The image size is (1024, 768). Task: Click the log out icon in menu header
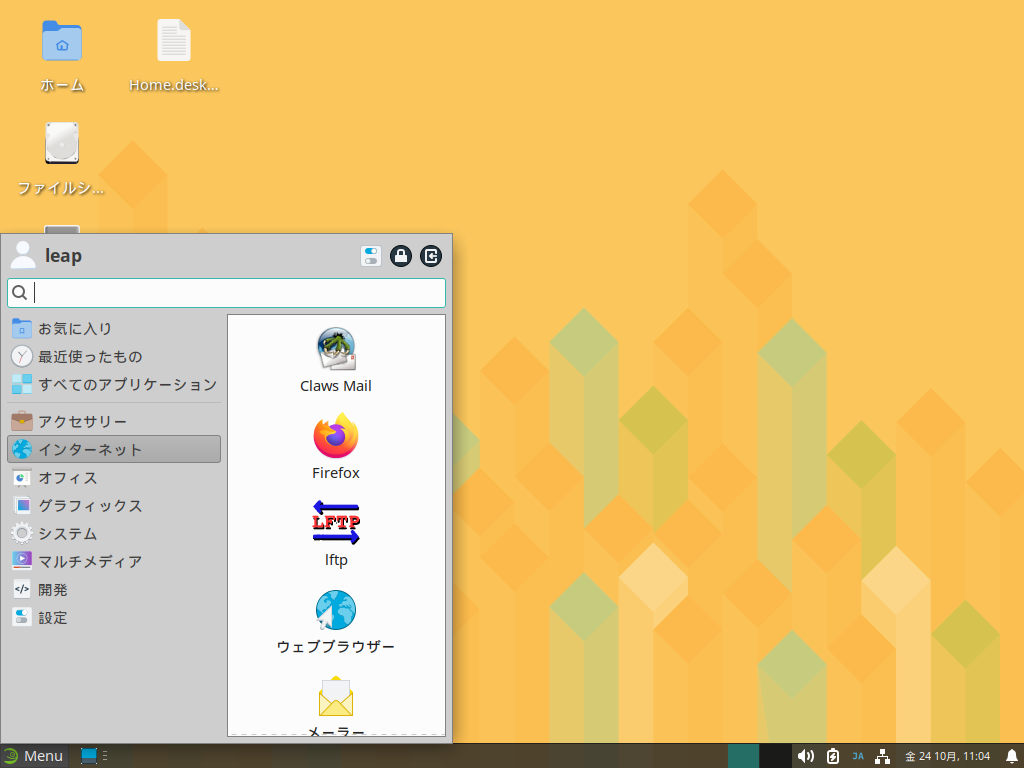coord(431,256)
